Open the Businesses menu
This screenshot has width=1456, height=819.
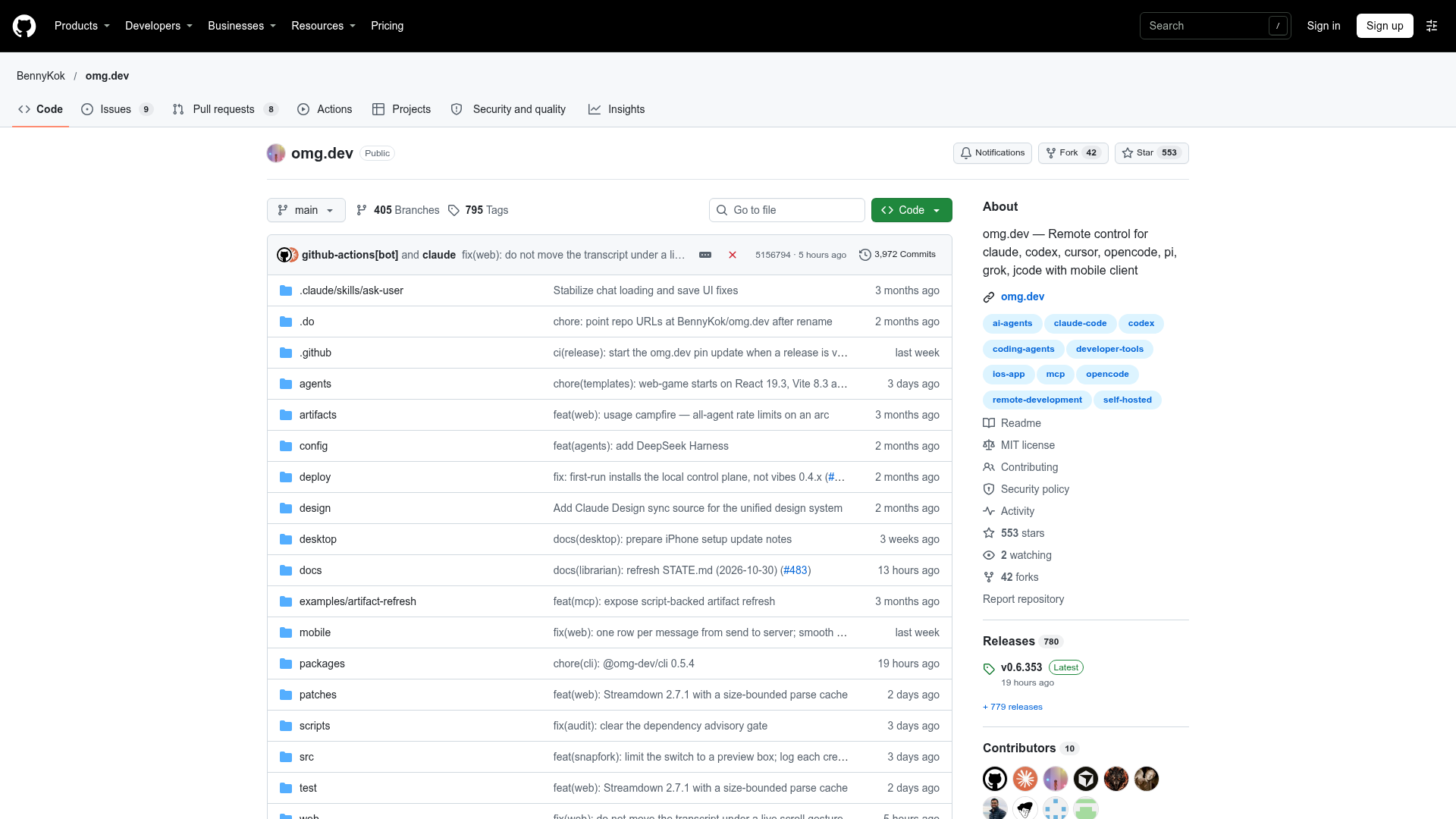coord(242,26)
